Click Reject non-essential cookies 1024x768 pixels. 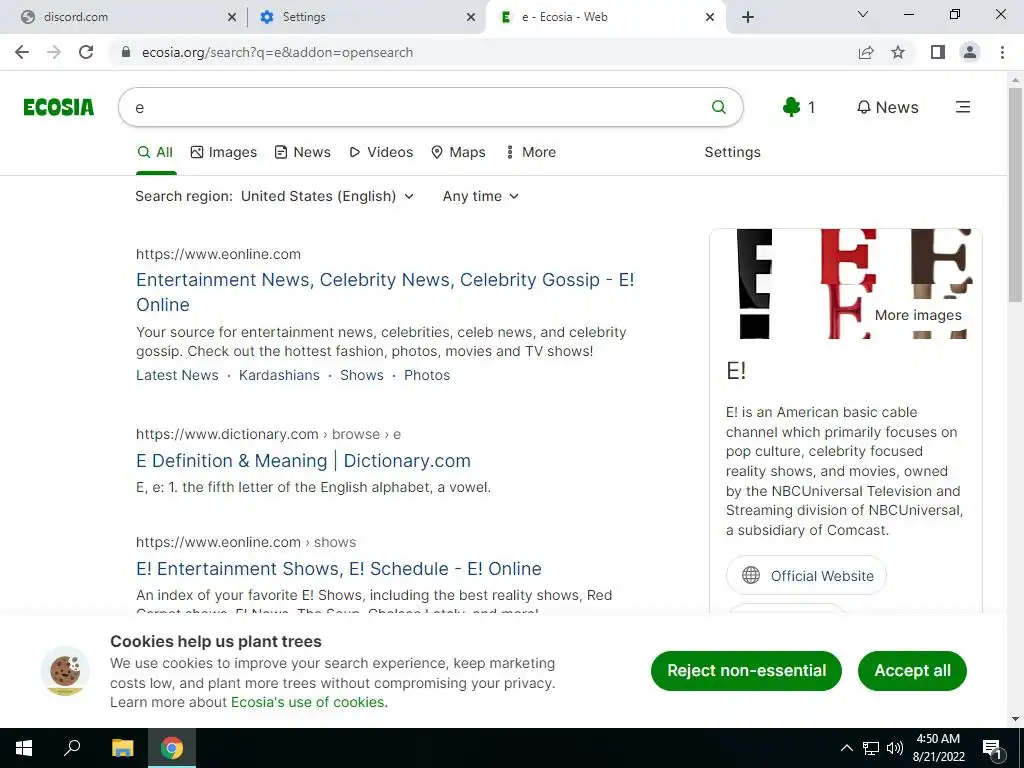746,671
